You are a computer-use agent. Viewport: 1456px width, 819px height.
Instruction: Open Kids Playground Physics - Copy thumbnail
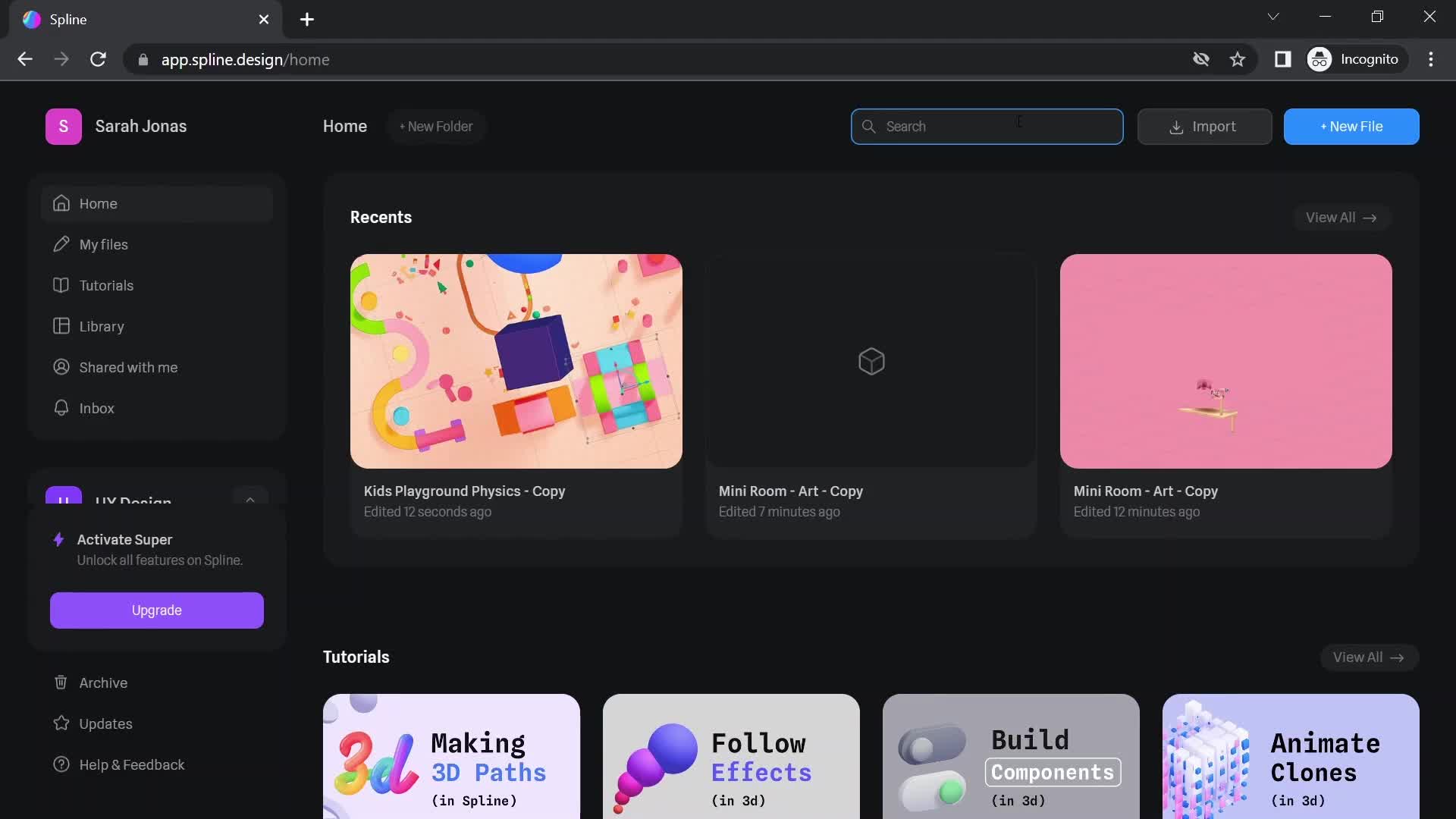(516, 361)
